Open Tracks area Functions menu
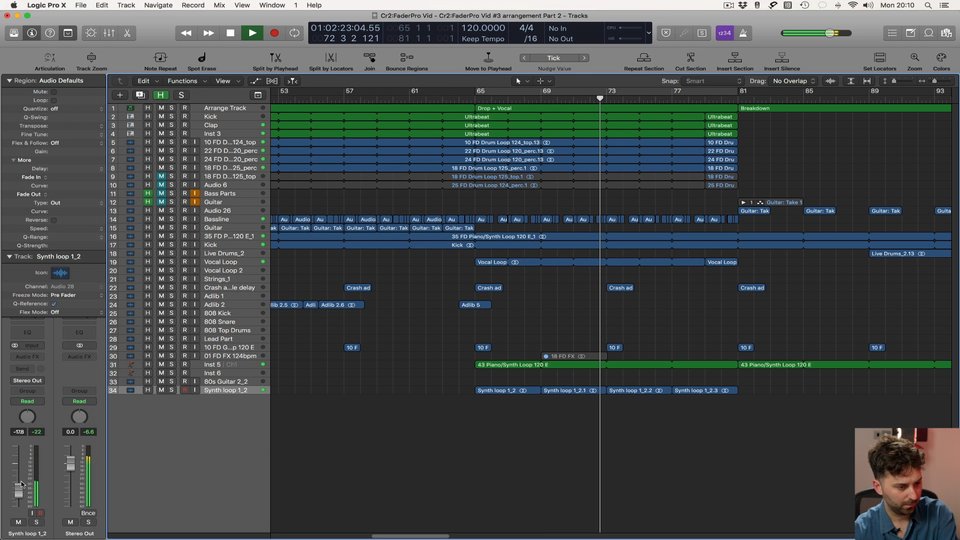The image size is (960, 540). (x=187, y=81)
